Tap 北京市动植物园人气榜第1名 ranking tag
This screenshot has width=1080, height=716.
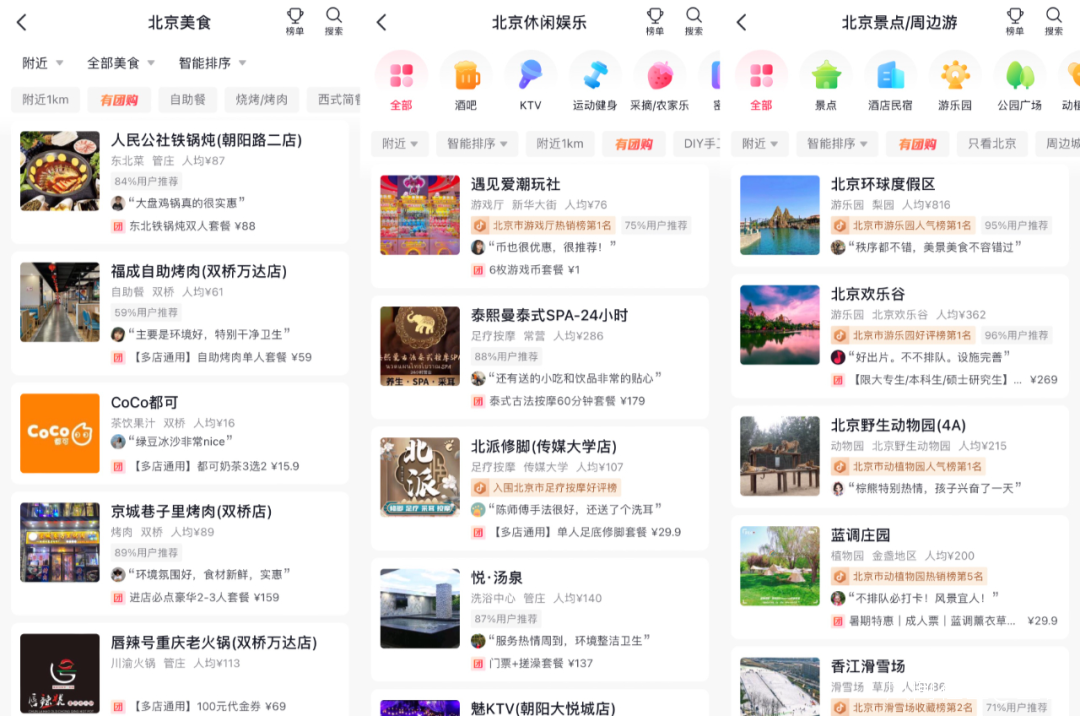click(x=908, y=467)
